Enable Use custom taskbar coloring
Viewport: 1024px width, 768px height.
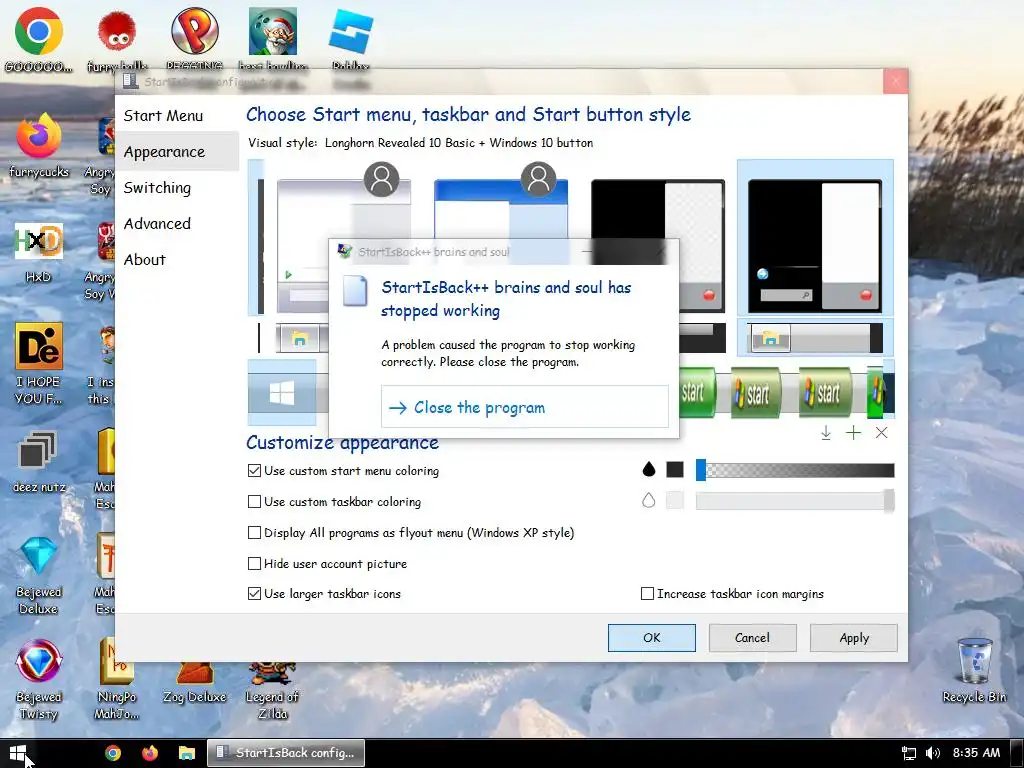[254, 502]
